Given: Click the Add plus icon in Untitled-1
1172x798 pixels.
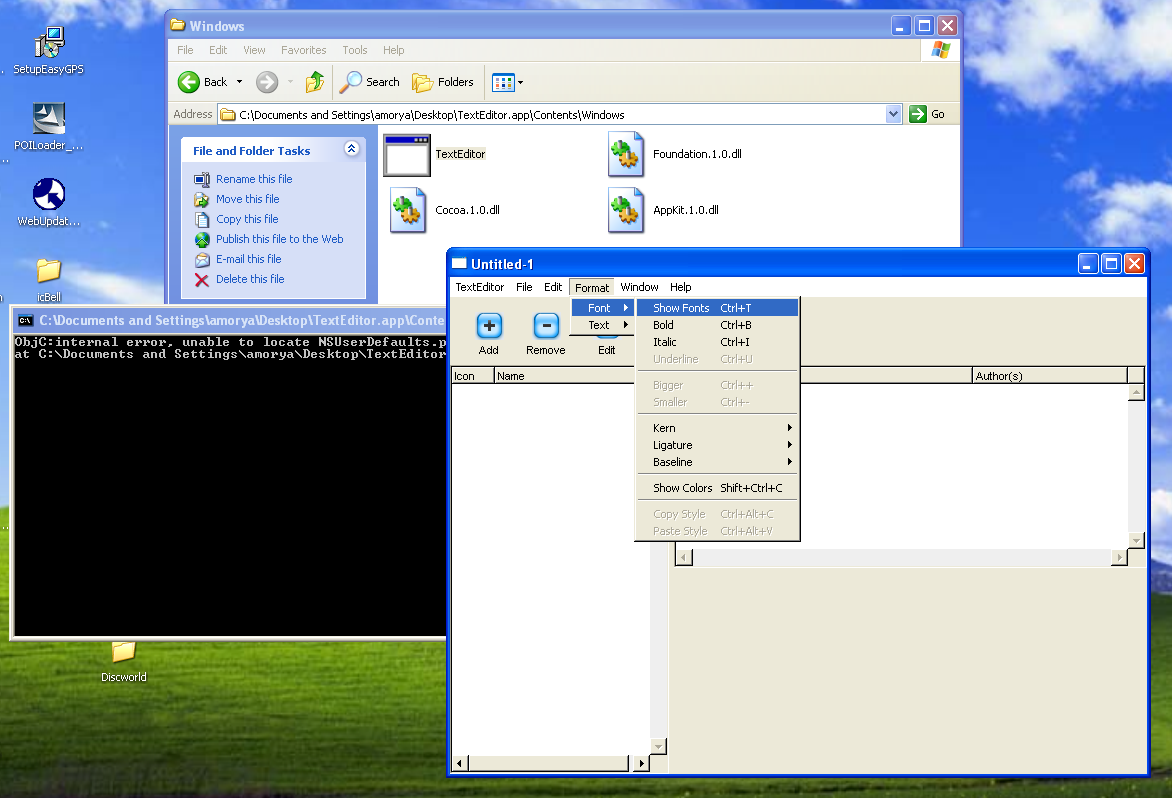Looking at the screenshot, I should pyautogui.click(x=489, y=326).
